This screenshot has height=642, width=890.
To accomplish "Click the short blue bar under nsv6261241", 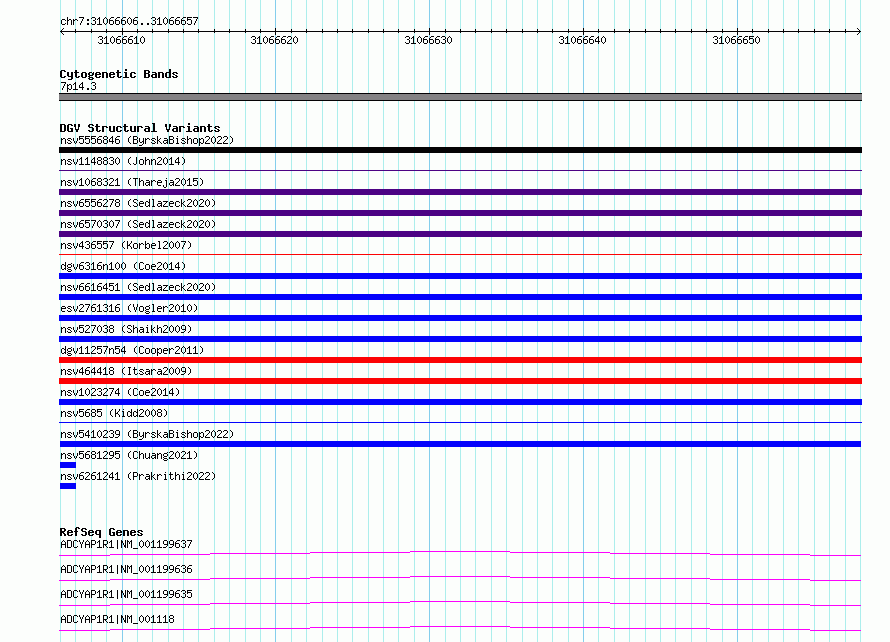I will pyautogui.click(x=68, y=486).
